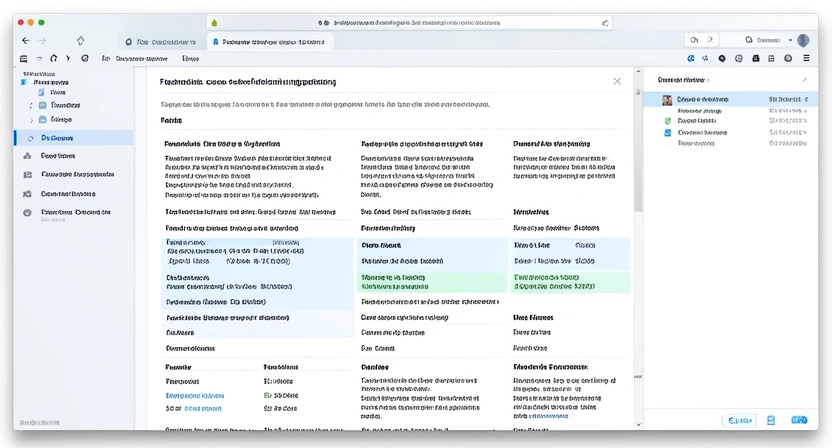
Task: Click the outlined button at right panel bottom
Action: click(740, 420)
